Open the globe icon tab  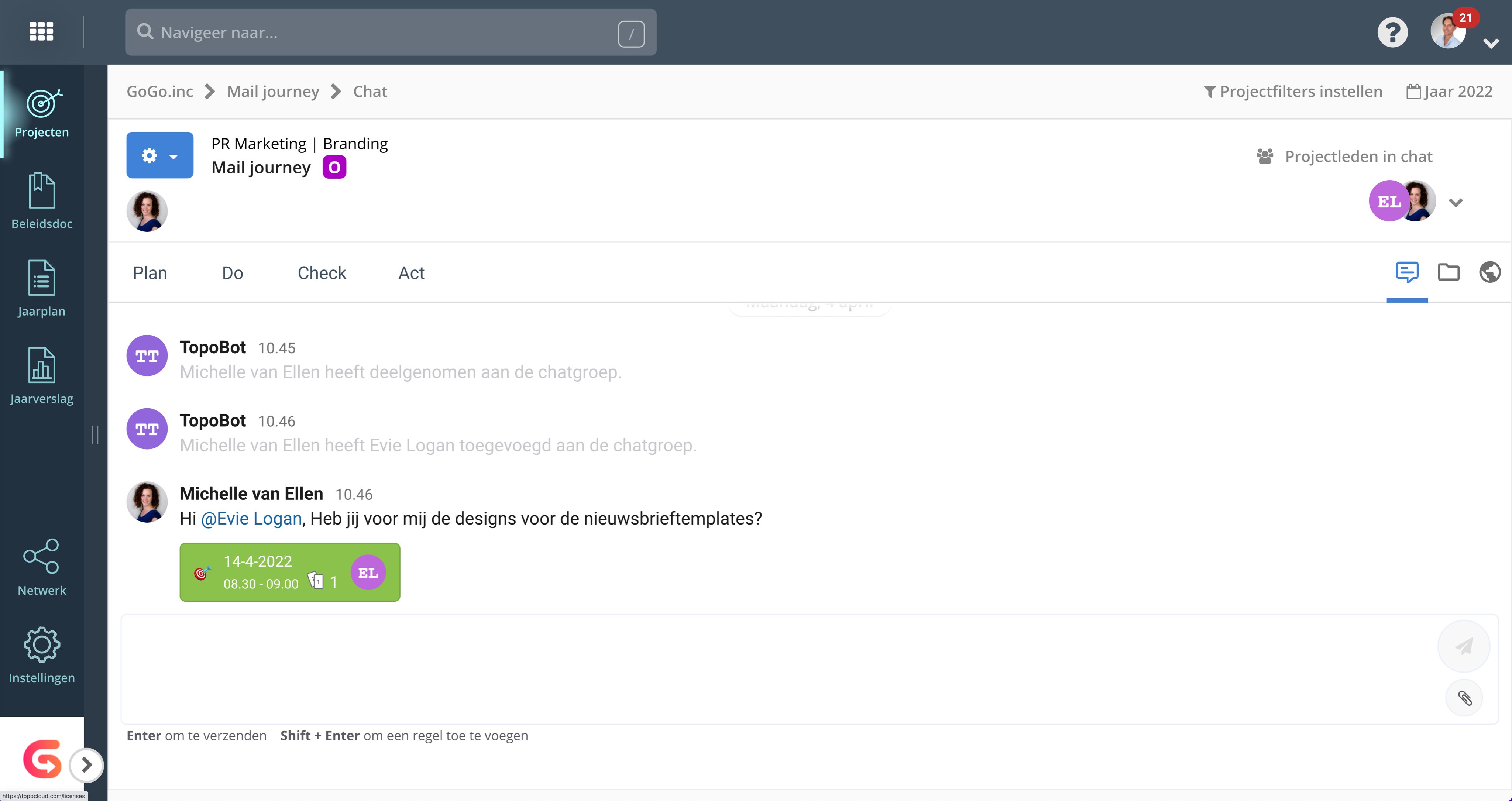point(1490,272)
